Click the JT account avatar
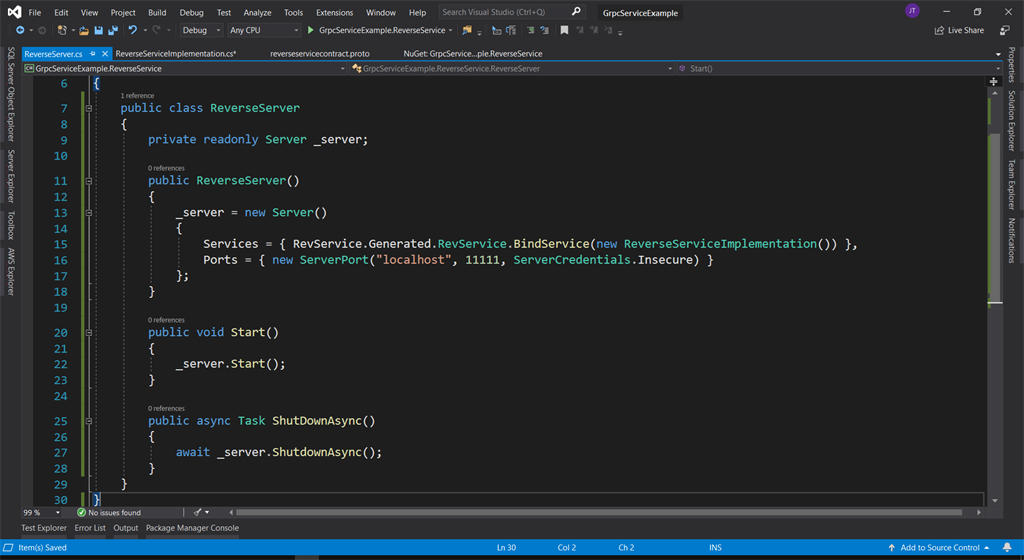Screen dimensions: 1024x560 click(x=912, y=11)
